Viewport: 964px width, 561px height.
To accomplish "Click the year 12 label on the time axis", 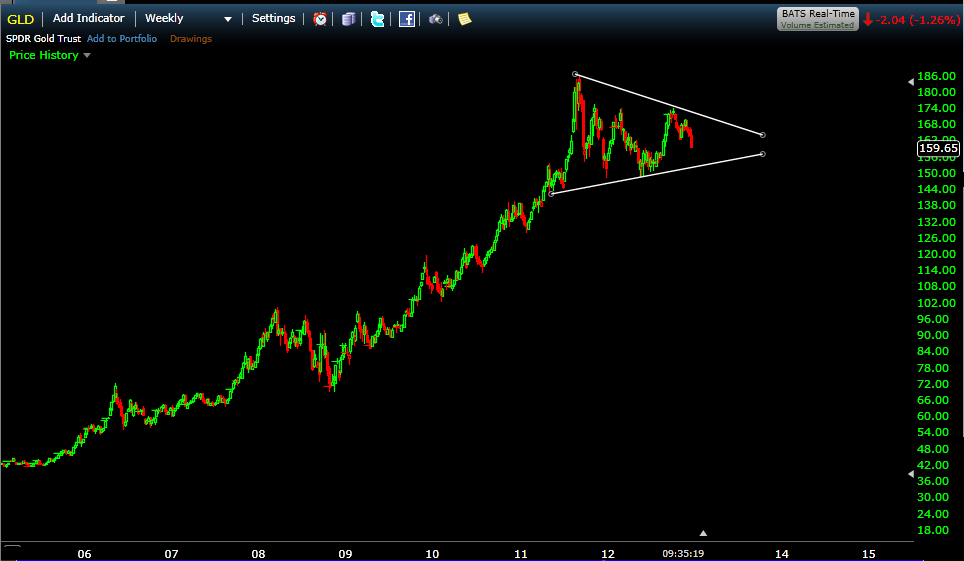I will click(608, 554).
